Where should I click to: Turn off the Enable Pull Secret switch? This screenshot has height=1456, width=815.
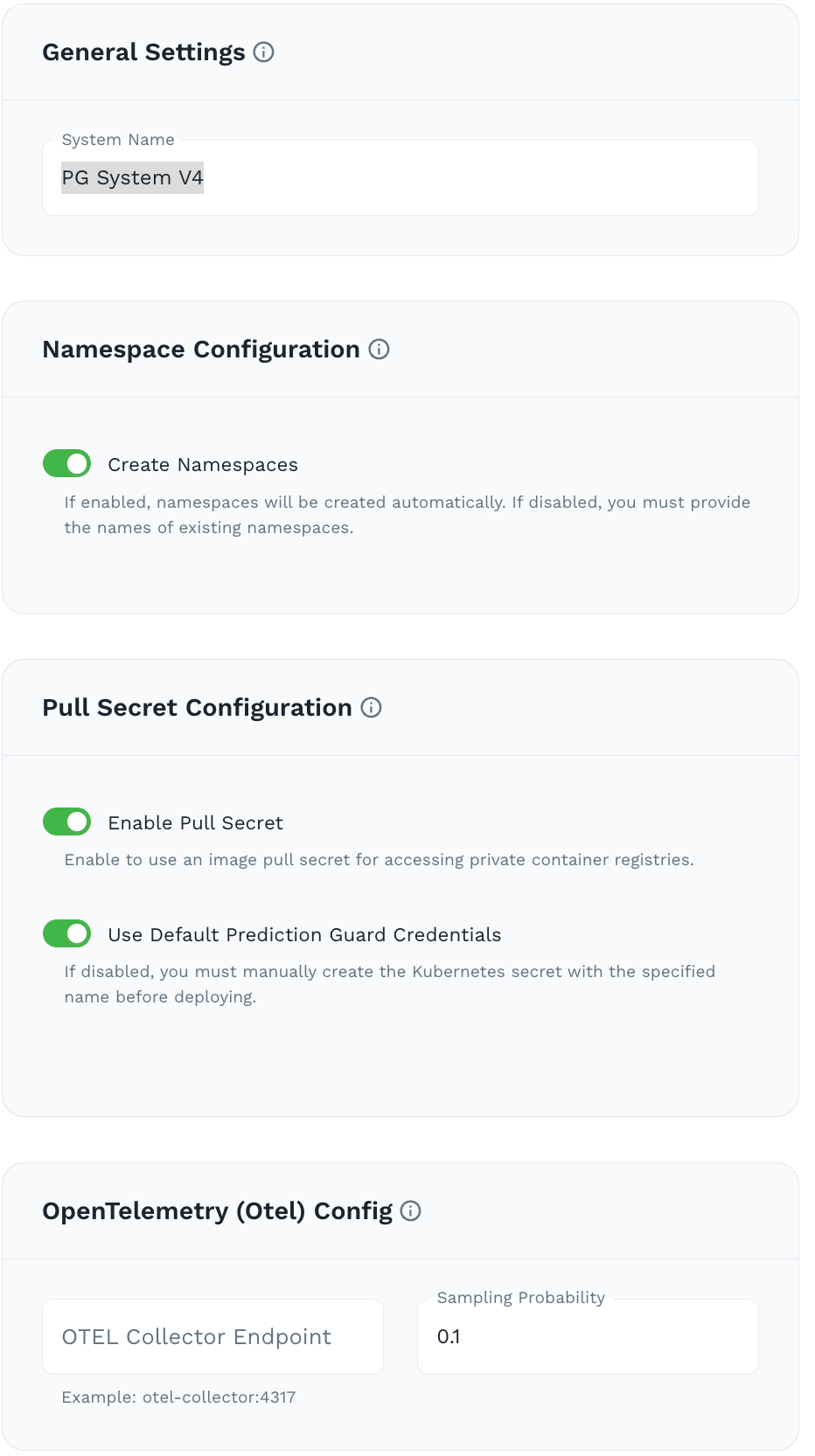[x=66, y=822]
